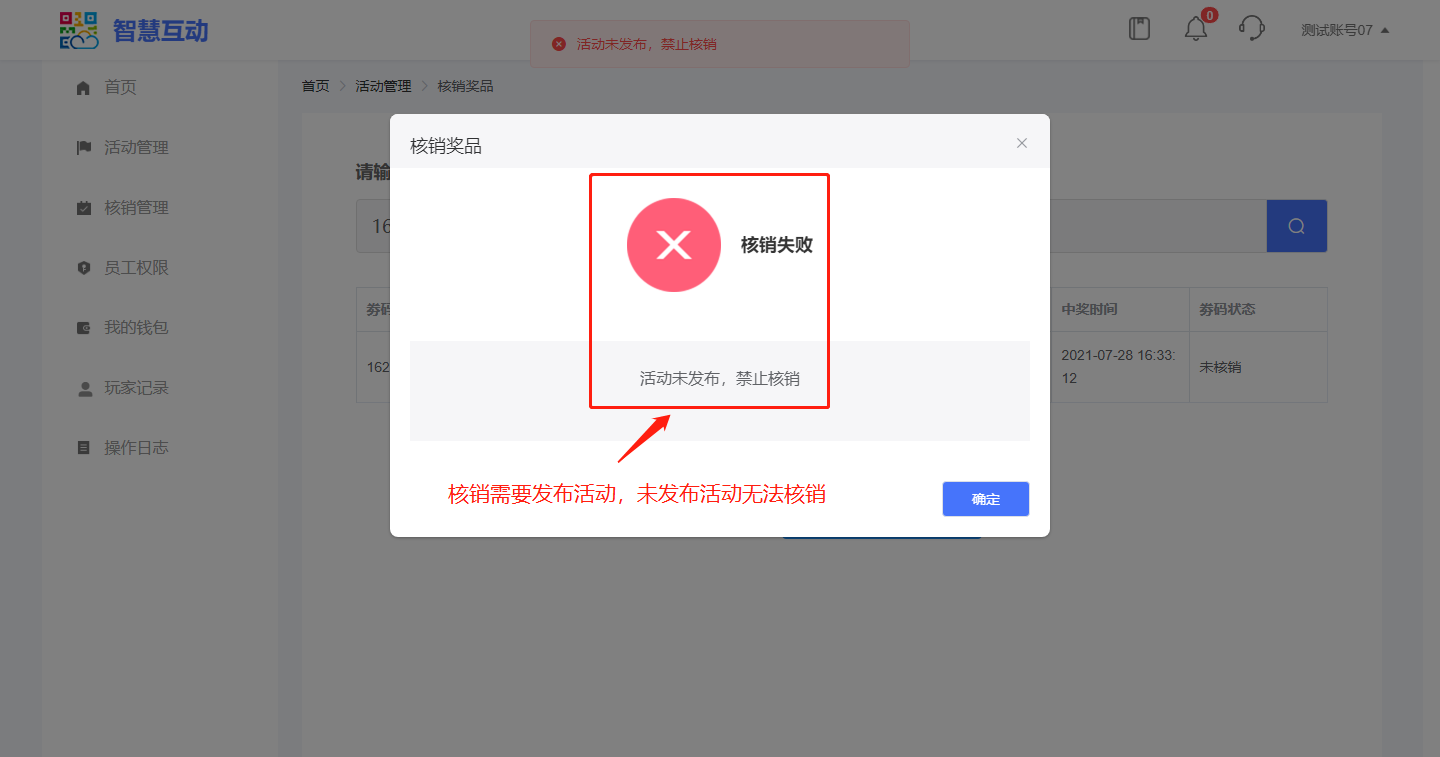Image resolution: width=1440 pixels, height=757 pixels.
Task: Open the help manual book icon
Action: [1139, 28]
